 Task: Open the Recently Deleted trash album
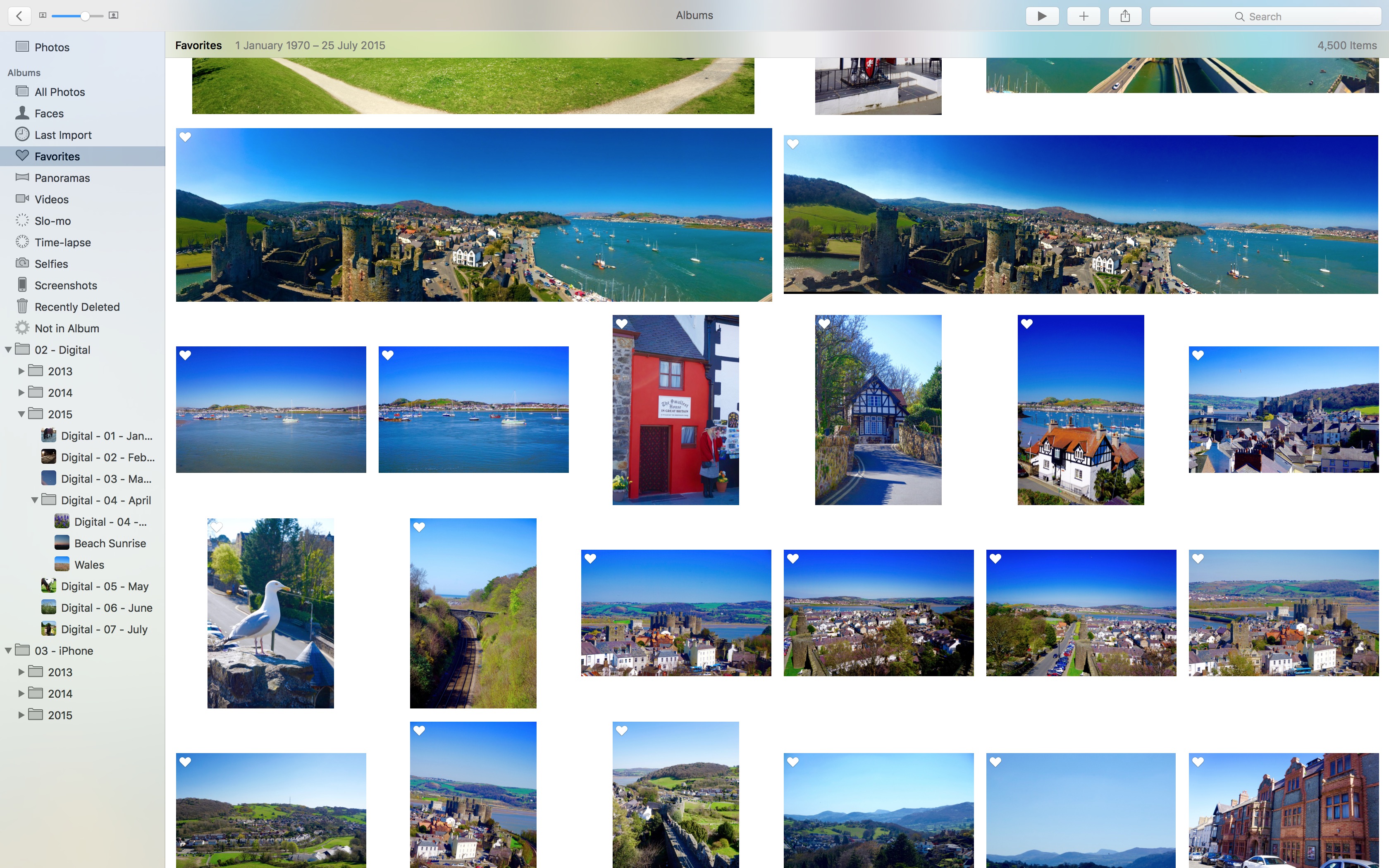pos(77,307)
